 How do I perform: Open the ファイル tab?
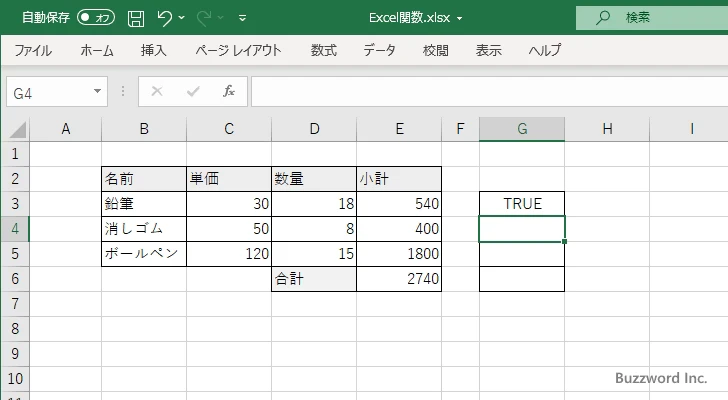[33, 50]
